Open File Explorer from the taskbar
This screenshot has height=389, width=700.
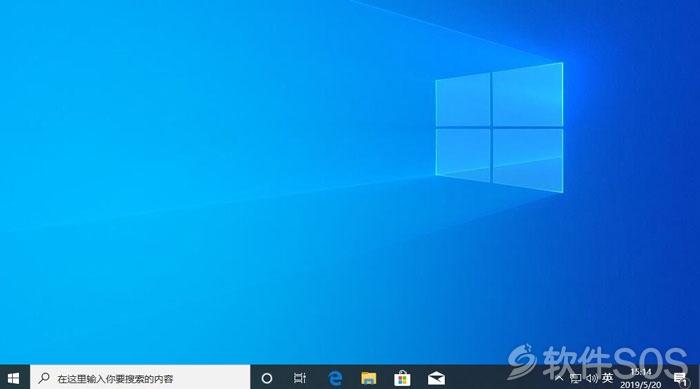pos(369,378)
